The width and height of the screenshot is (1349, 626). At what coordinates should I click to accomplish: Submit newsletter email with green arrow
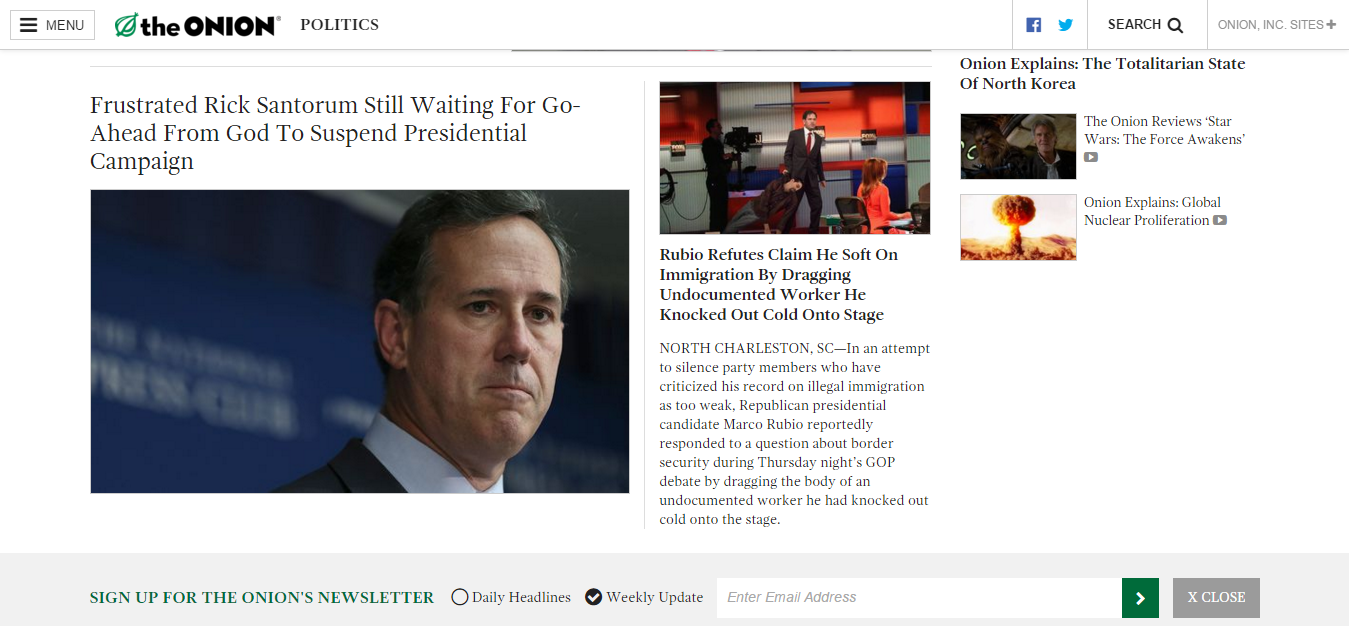coord(1140,598)
